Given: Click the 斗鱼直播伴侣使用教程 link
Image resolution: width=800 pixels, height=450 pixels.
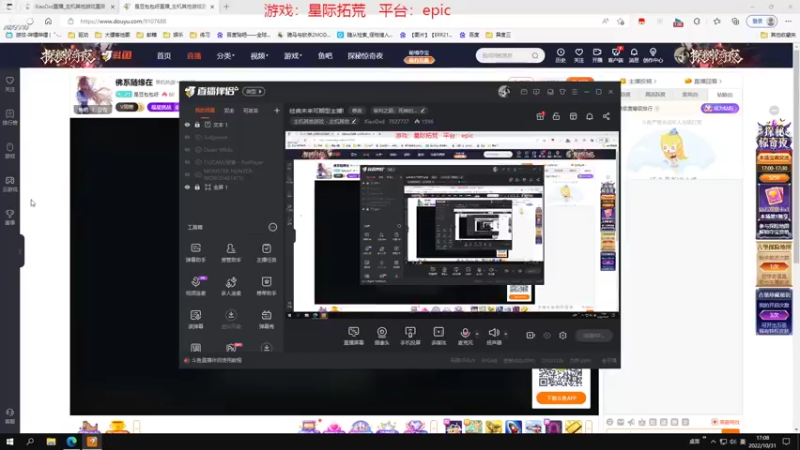Looking at the screenshot, I should (216, 360).
